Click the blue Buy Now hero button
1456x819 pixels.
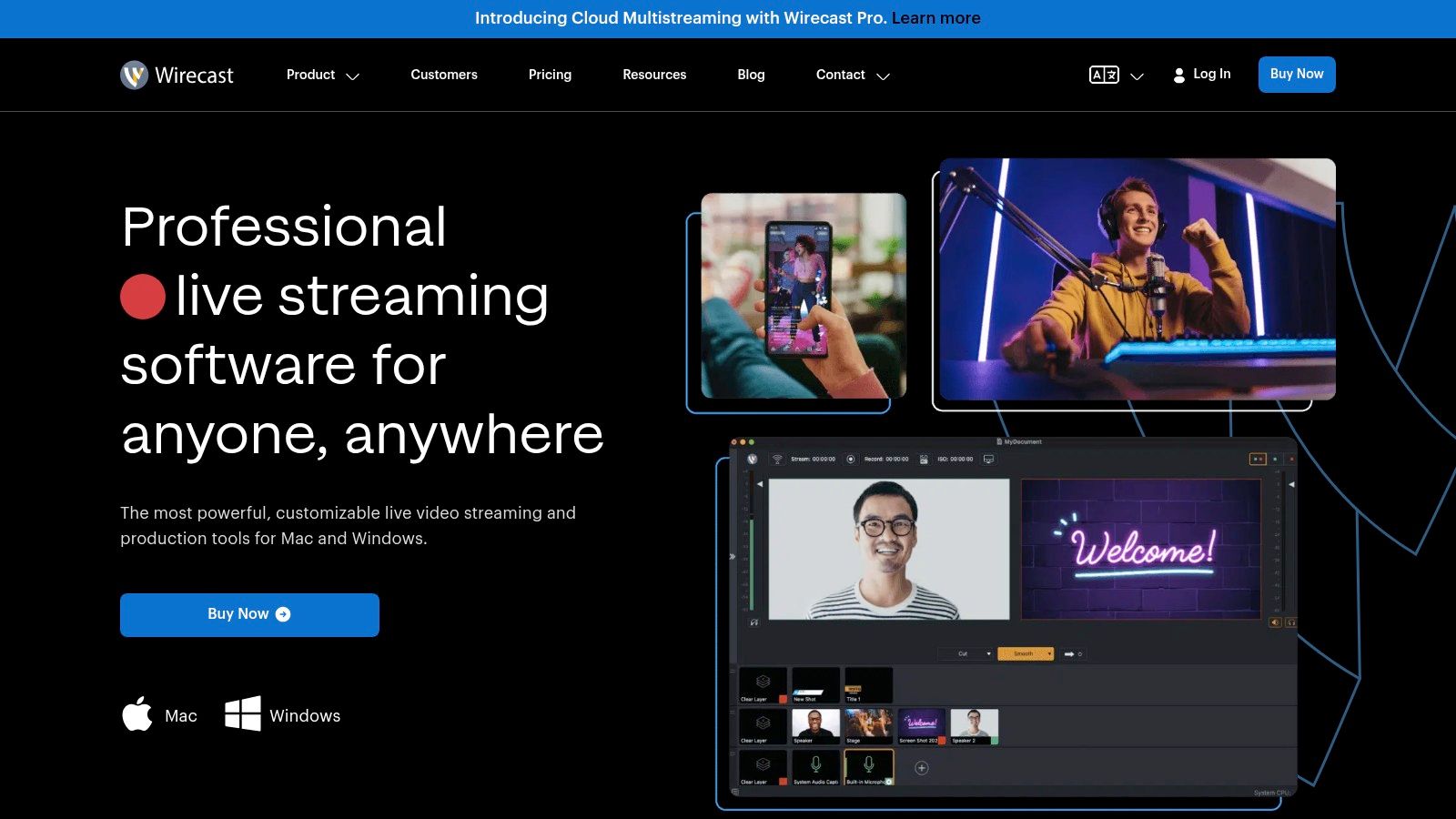(248, 614)
